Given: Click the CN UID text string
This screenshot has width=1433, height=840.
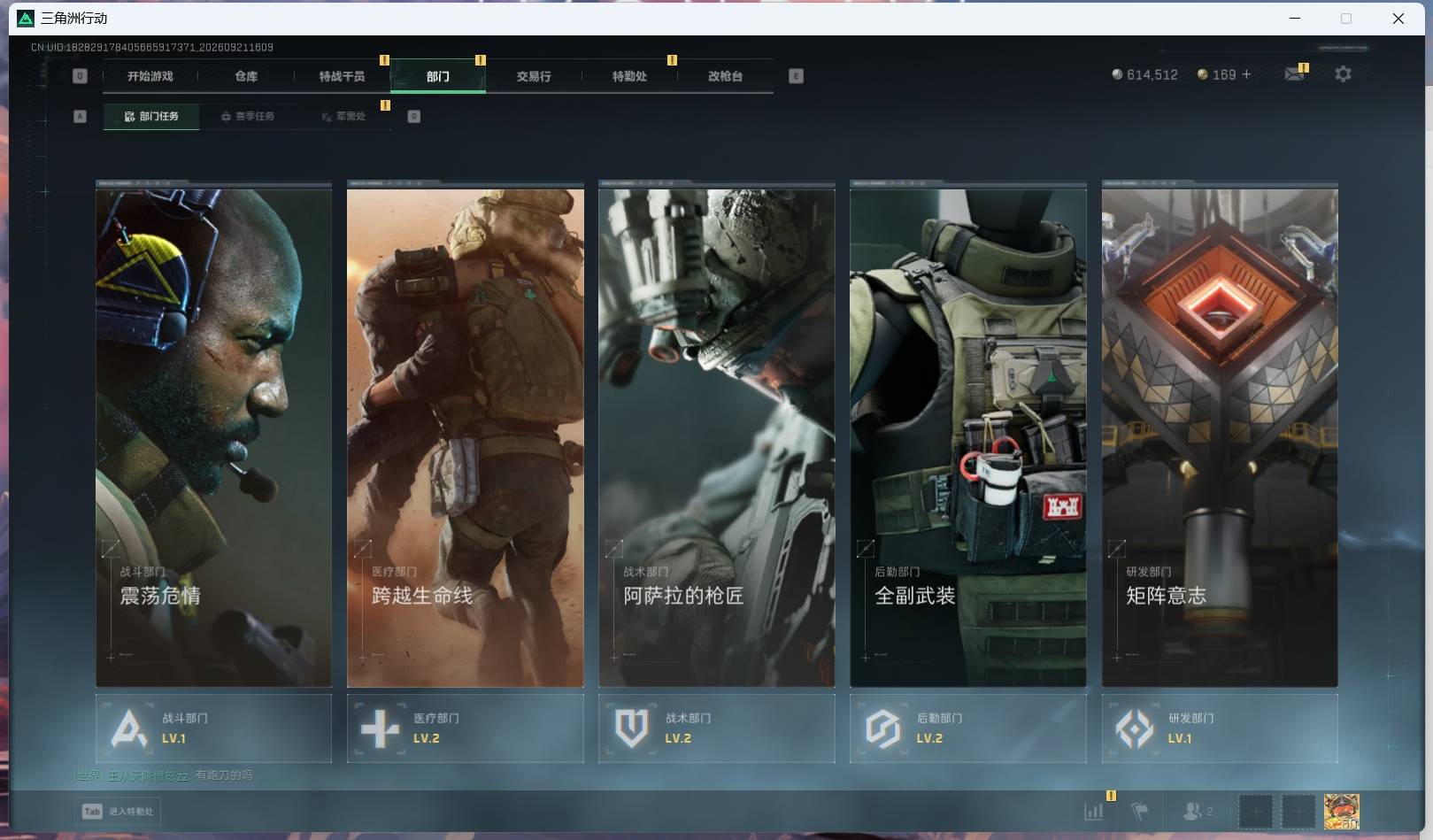Looking at the screenshot, I should click(151, 47).
